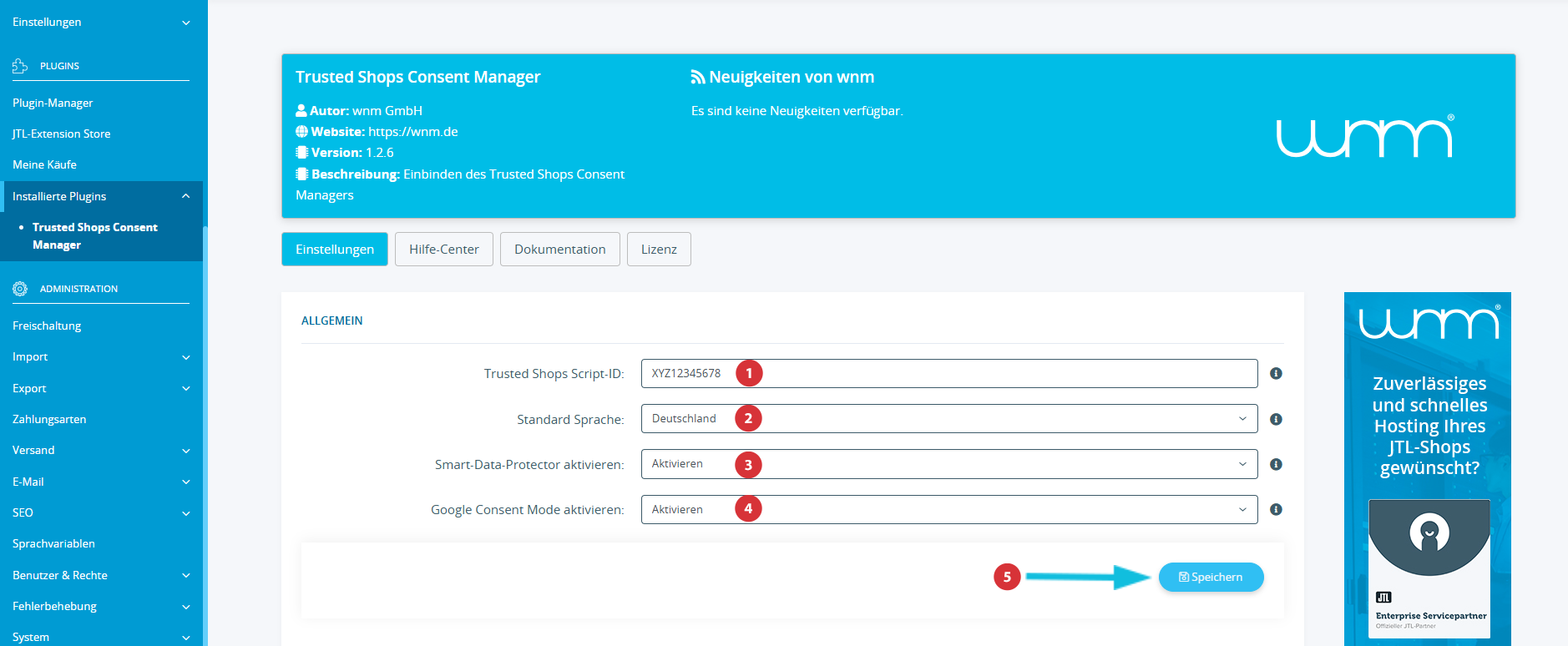1568x646 pixels.
Task: Expand the Import sidebar menu
Action: (101, 356)
